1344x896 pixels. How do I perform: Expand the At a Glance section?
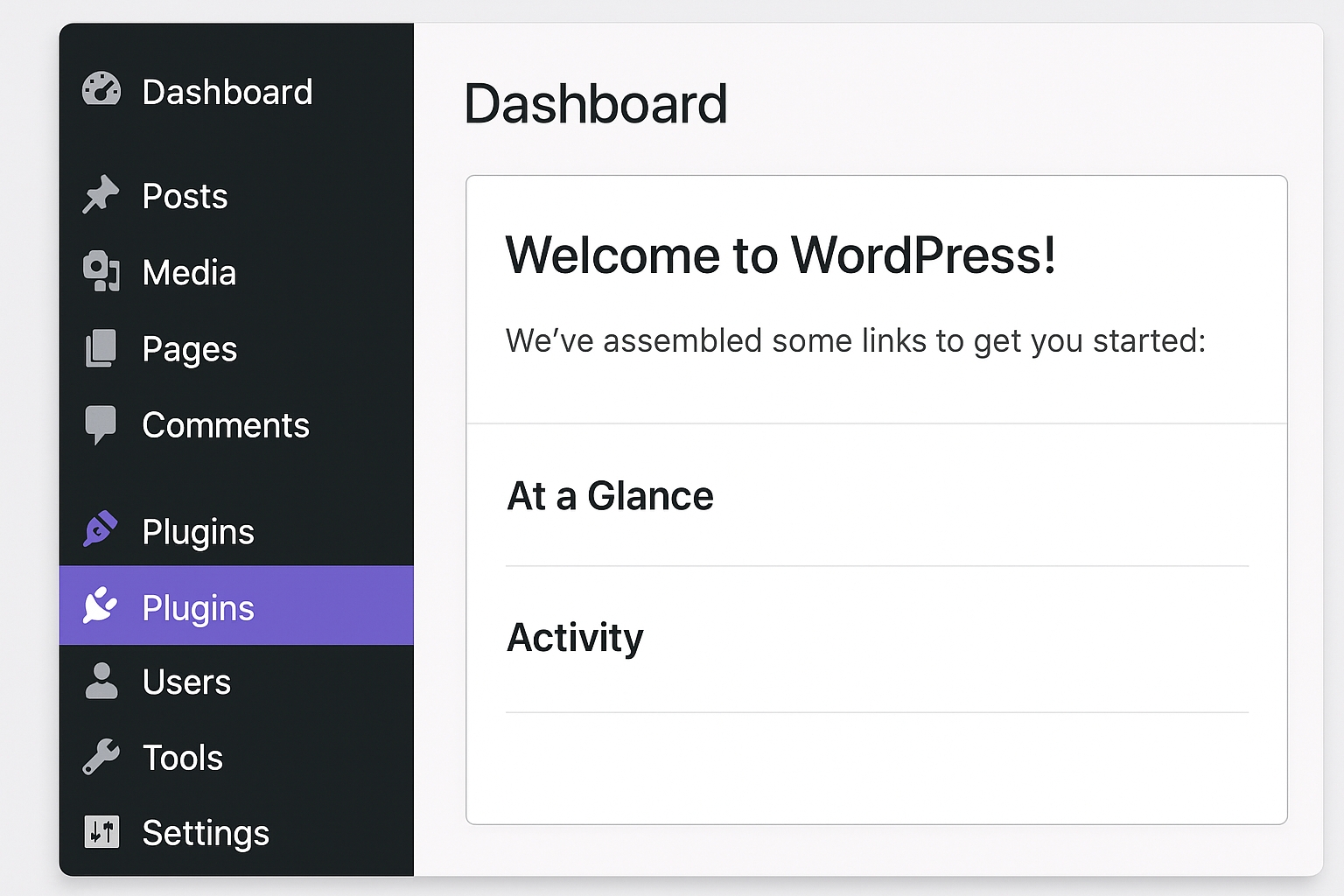click(x=610, y=496)
